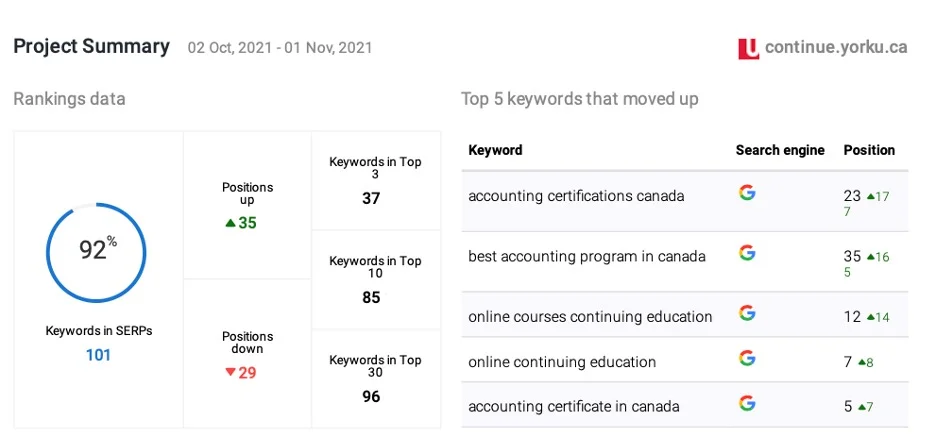Viewport: 936px width, 438px height.
Task: Select the Search engine column header
Action: (x=780, y=150)
